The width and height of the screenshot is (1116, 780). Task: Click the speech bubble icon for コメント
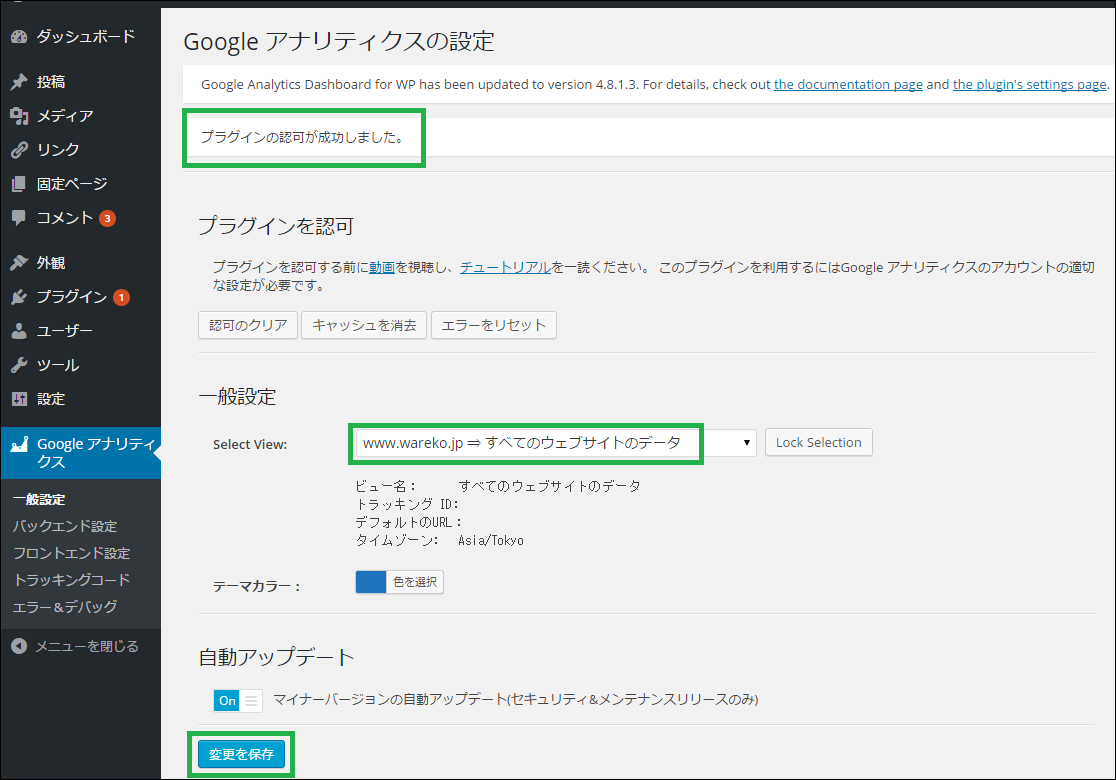point(19,218)
